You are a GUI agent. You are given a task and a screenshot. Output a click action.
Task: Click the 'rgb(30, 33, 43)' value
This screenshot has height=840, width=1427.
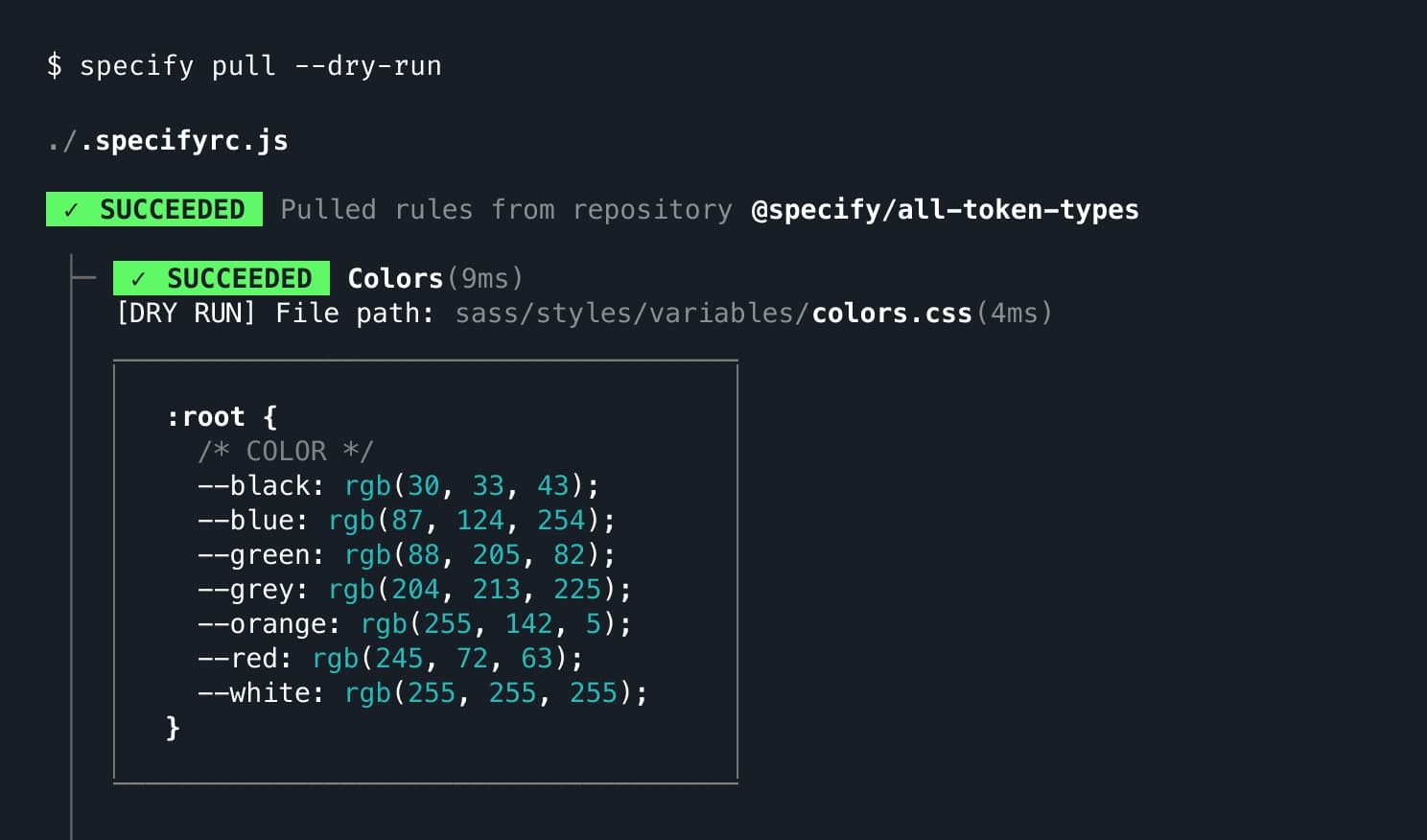tap(464, 485)
